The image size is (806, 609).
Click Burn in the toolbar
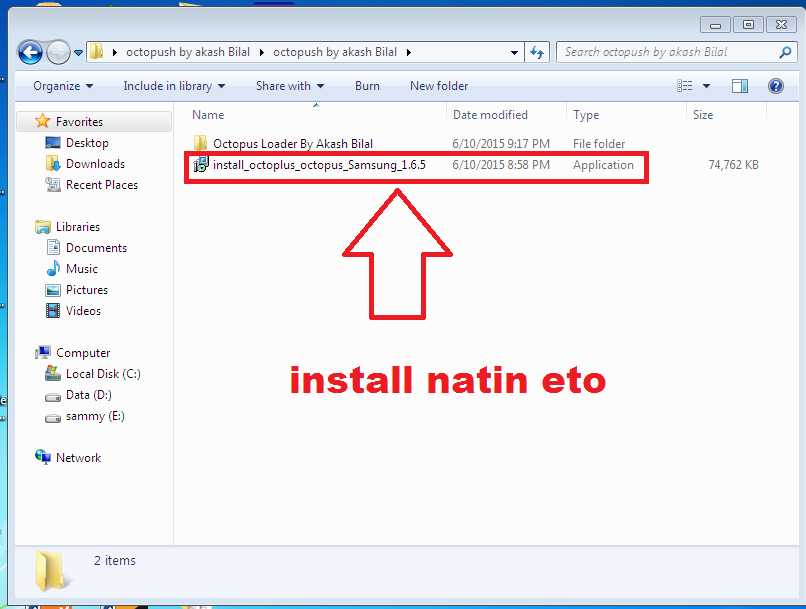tap(367, 86)
